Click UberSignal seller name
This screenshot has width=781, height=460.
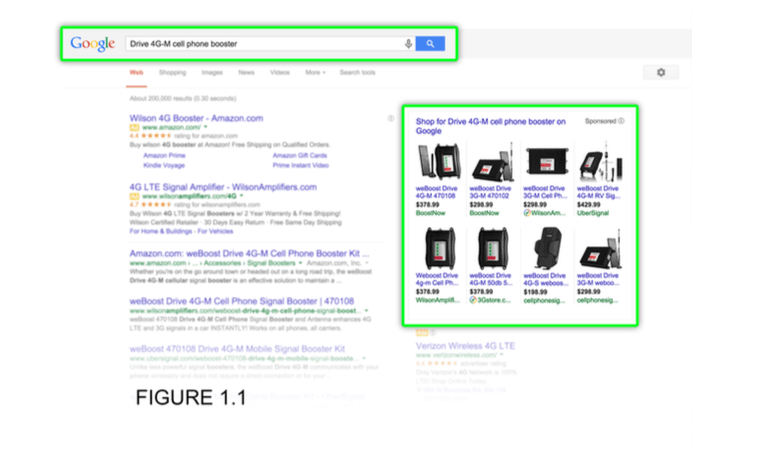[593, 213]
